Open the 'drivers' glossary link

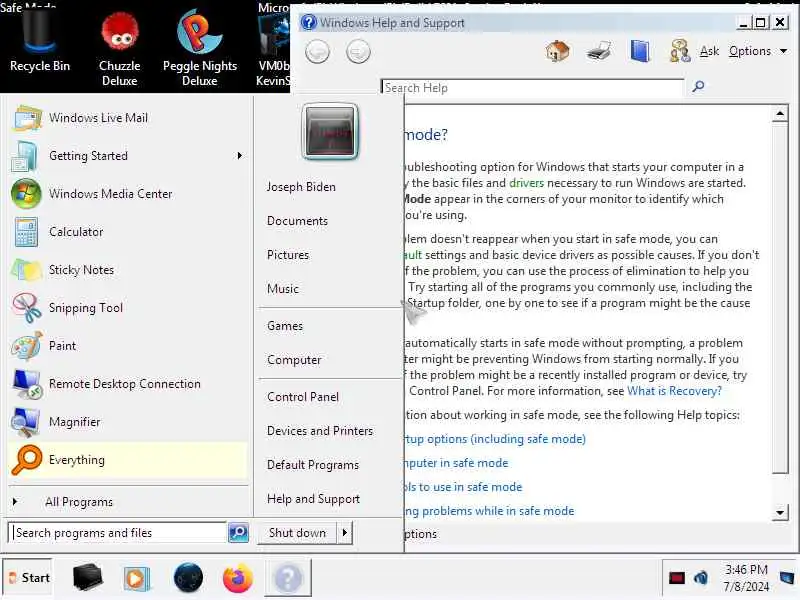[527, 183]
